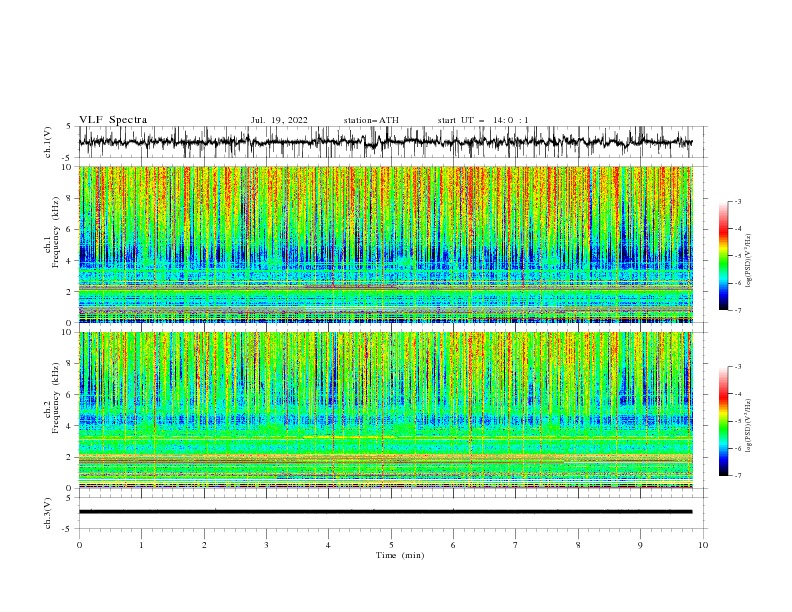
Task: Click the "ch.1(V)" axis label
Action: tap(48, 142)
